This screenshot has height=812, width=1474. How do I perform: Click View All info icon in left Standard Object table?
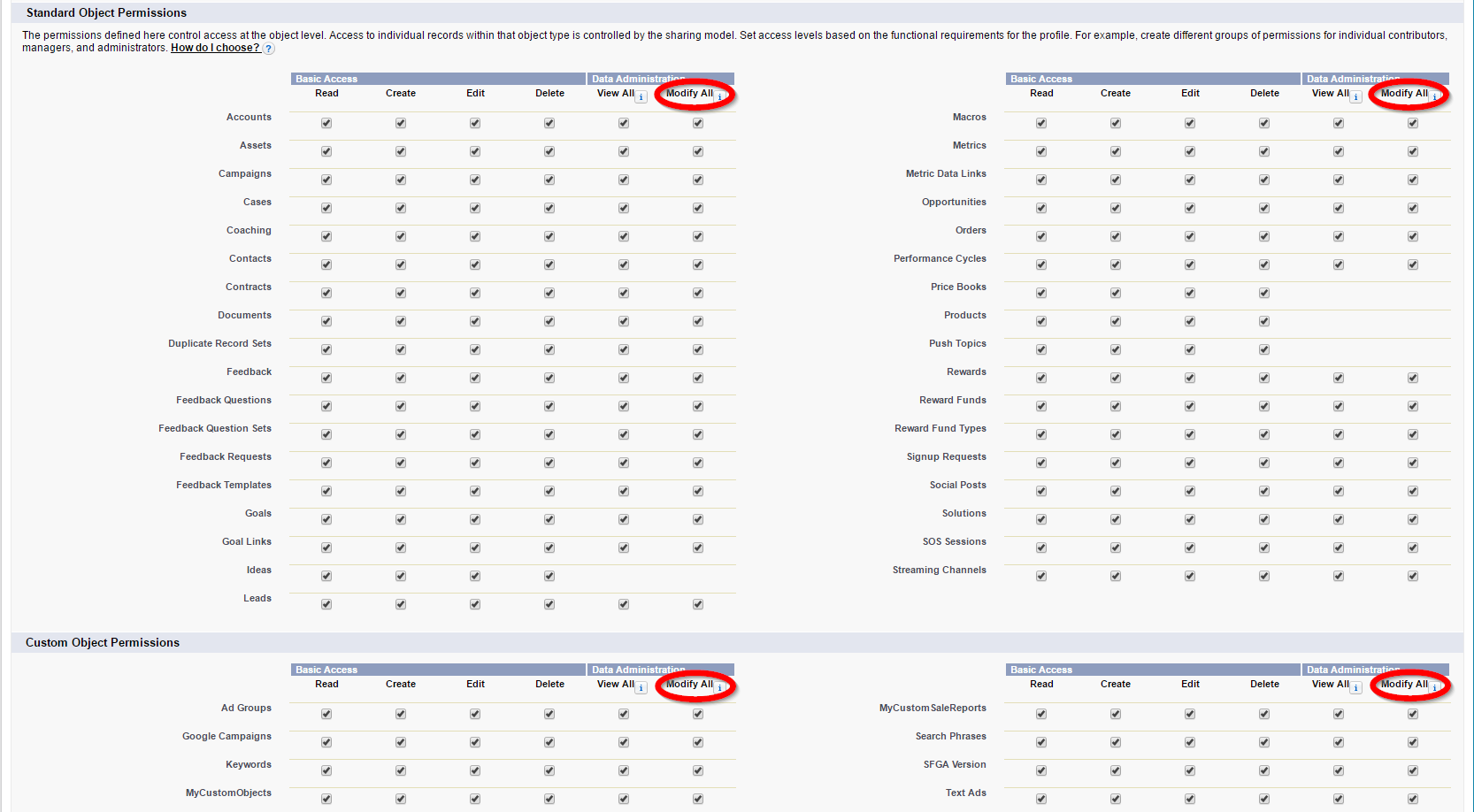(x=641, y=96)
